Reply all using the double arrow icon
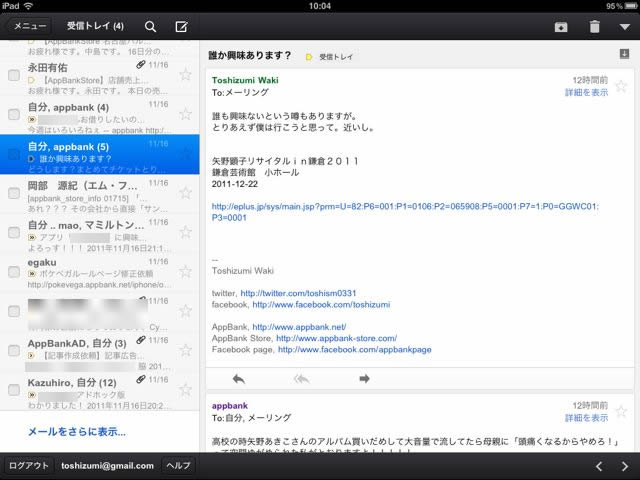 coord(301,379)
